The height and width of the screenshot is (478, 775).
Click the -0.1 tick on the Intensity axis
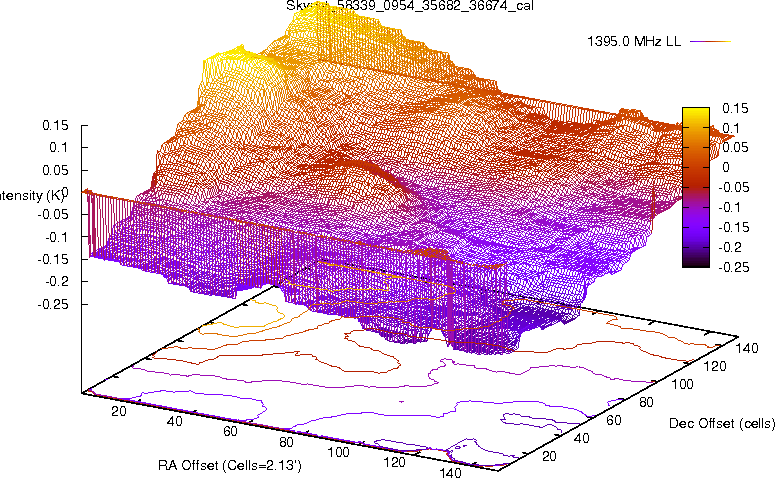(57, 237)
